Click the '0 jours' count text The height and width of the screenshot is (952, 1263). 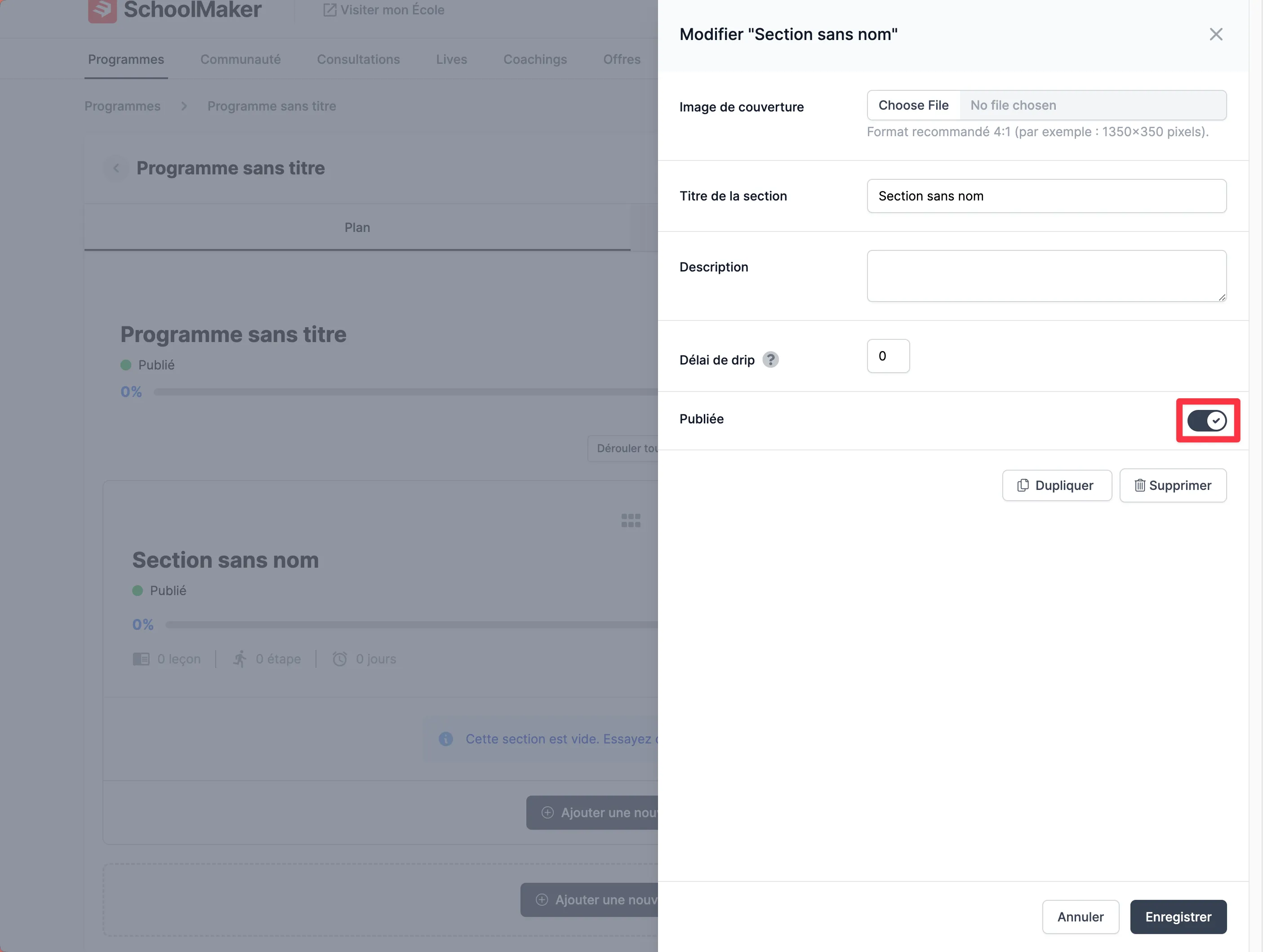[x=376, y=659]
